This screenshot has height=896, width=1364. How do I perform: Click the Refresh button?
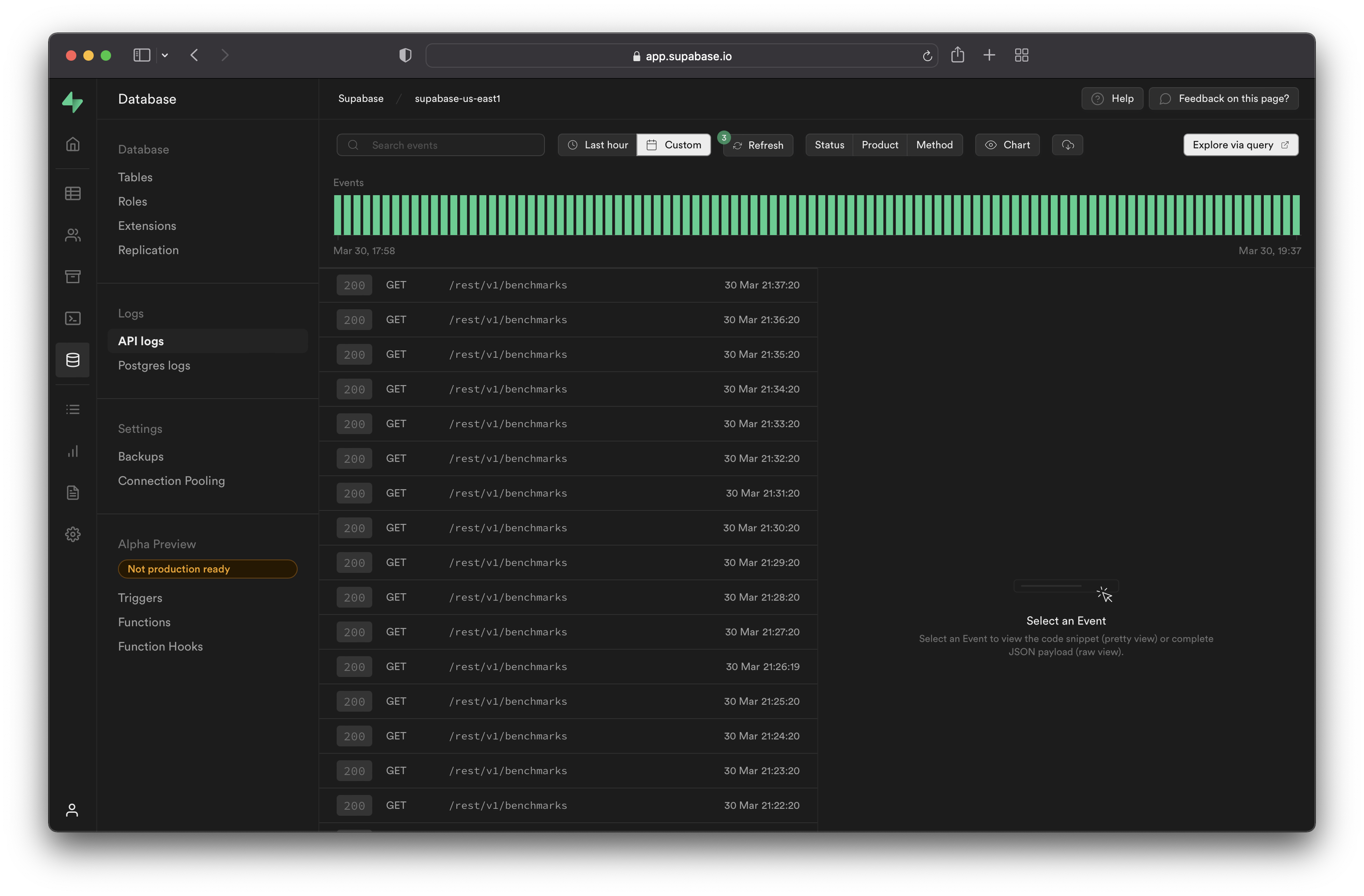pyautogui.click(x=757, y=145)
